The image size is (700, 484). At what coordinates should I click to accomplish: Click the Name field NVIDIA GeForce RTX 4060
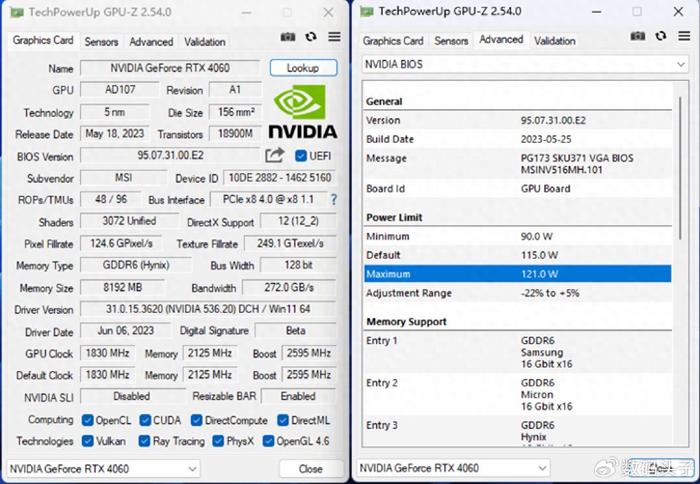(x=170, y=68)
